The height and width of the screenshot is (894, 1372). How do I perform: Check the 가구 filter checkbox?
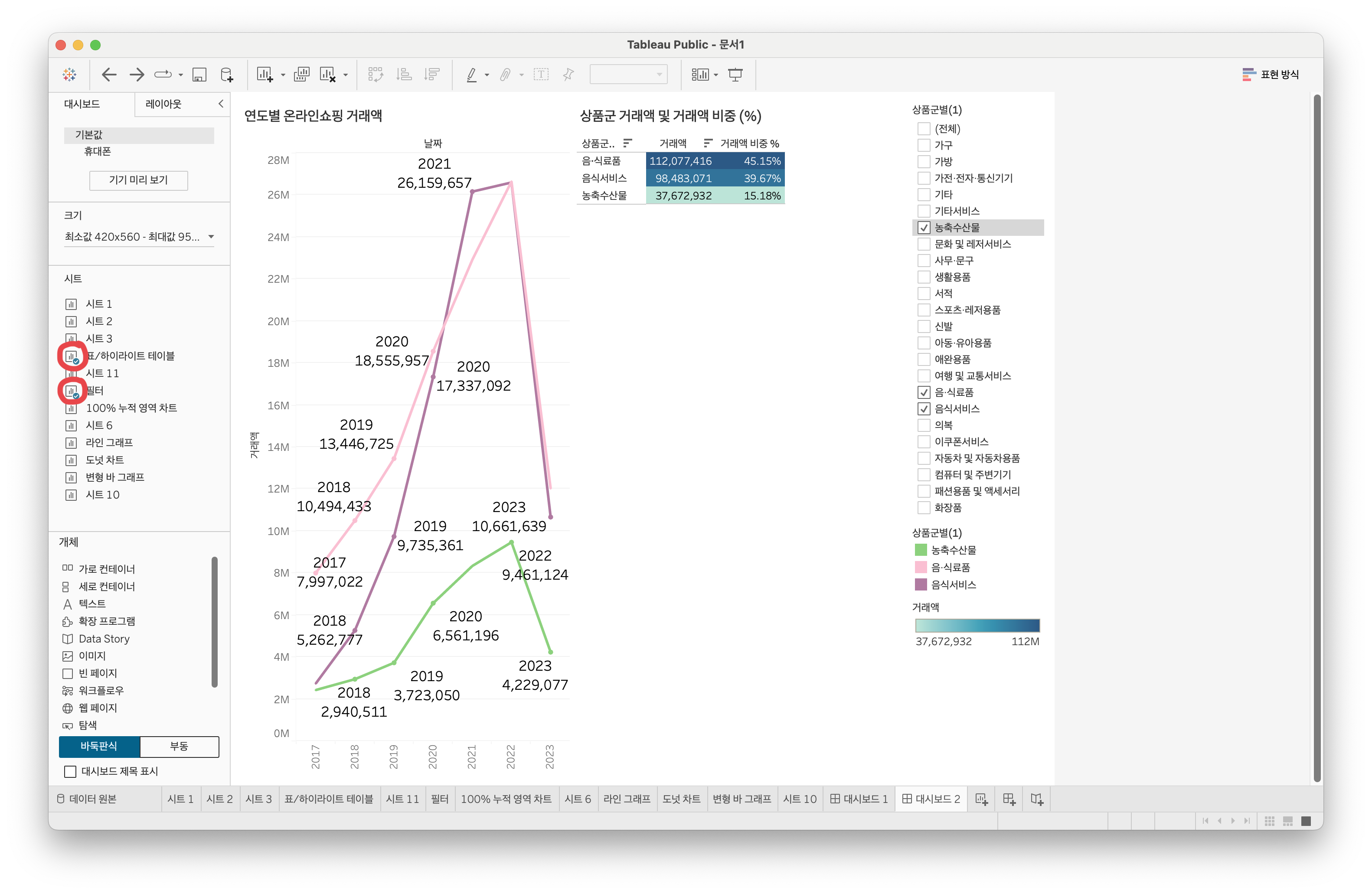[x=924, y=145]
